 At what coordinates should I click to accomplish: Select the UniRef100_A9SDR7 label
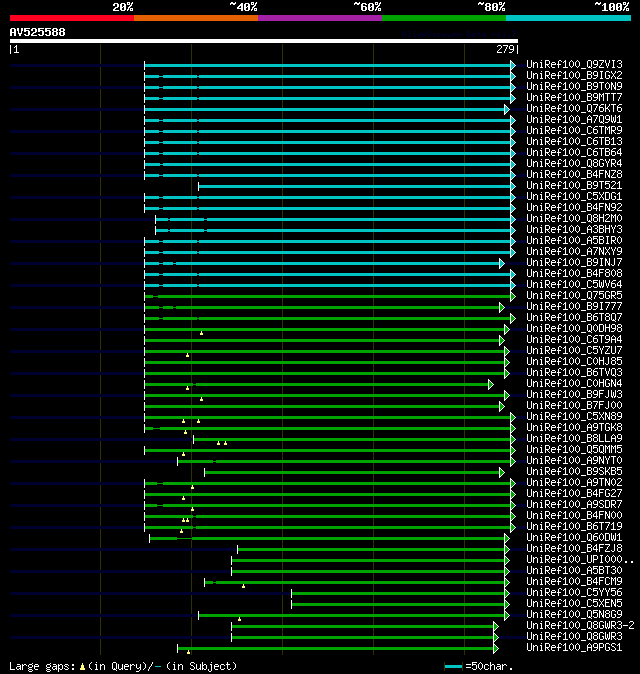(x=574, y=505)
